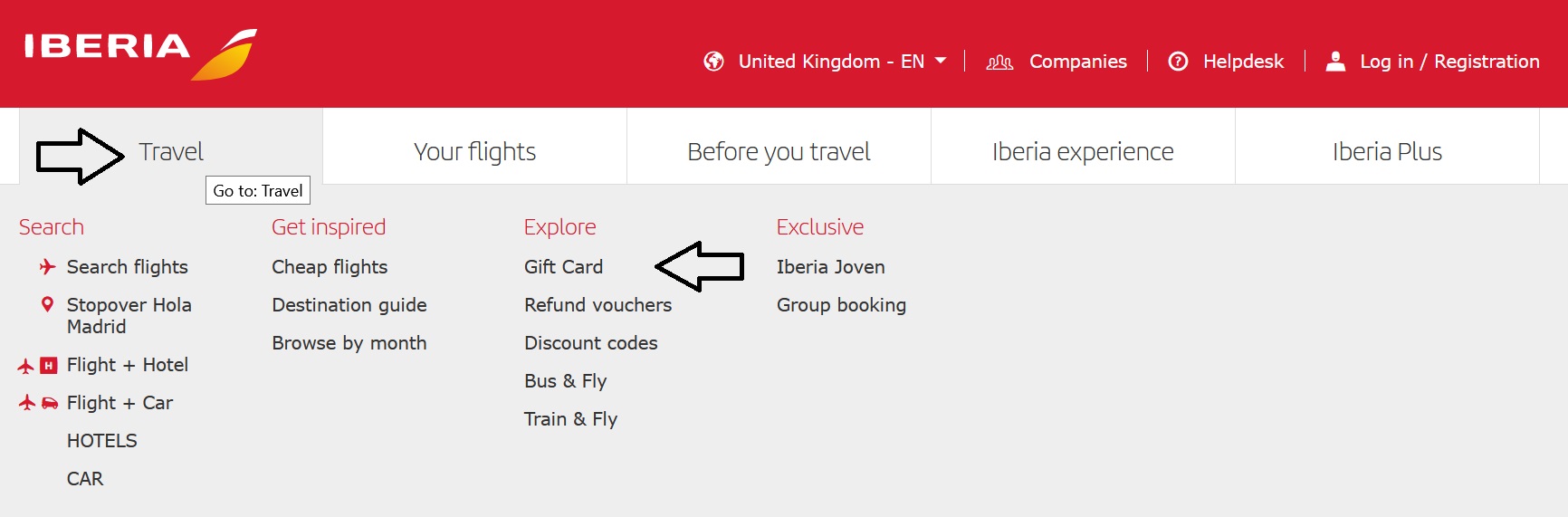Open the Travel tab
This screenshot has width=1568, height=517.
click(171, 152)
